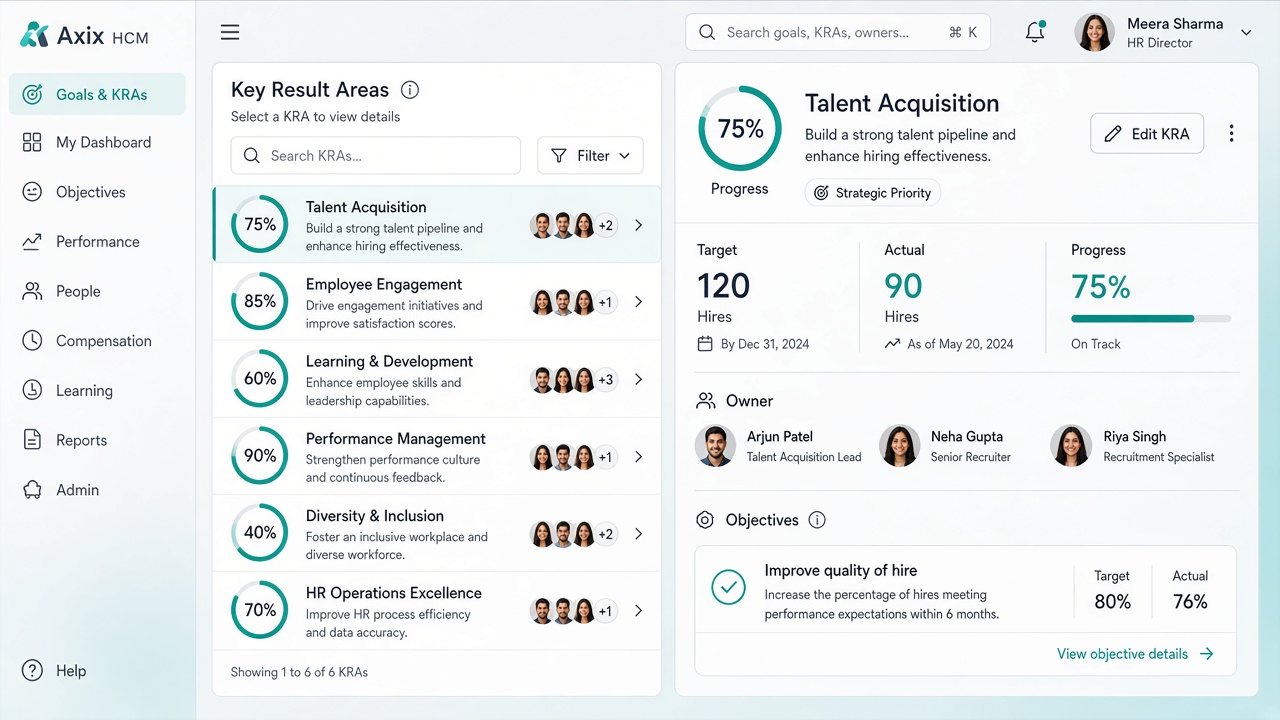1280x720 pixels.
Task: Click the hamburger menu icon
Action: (x=230, y=32)
